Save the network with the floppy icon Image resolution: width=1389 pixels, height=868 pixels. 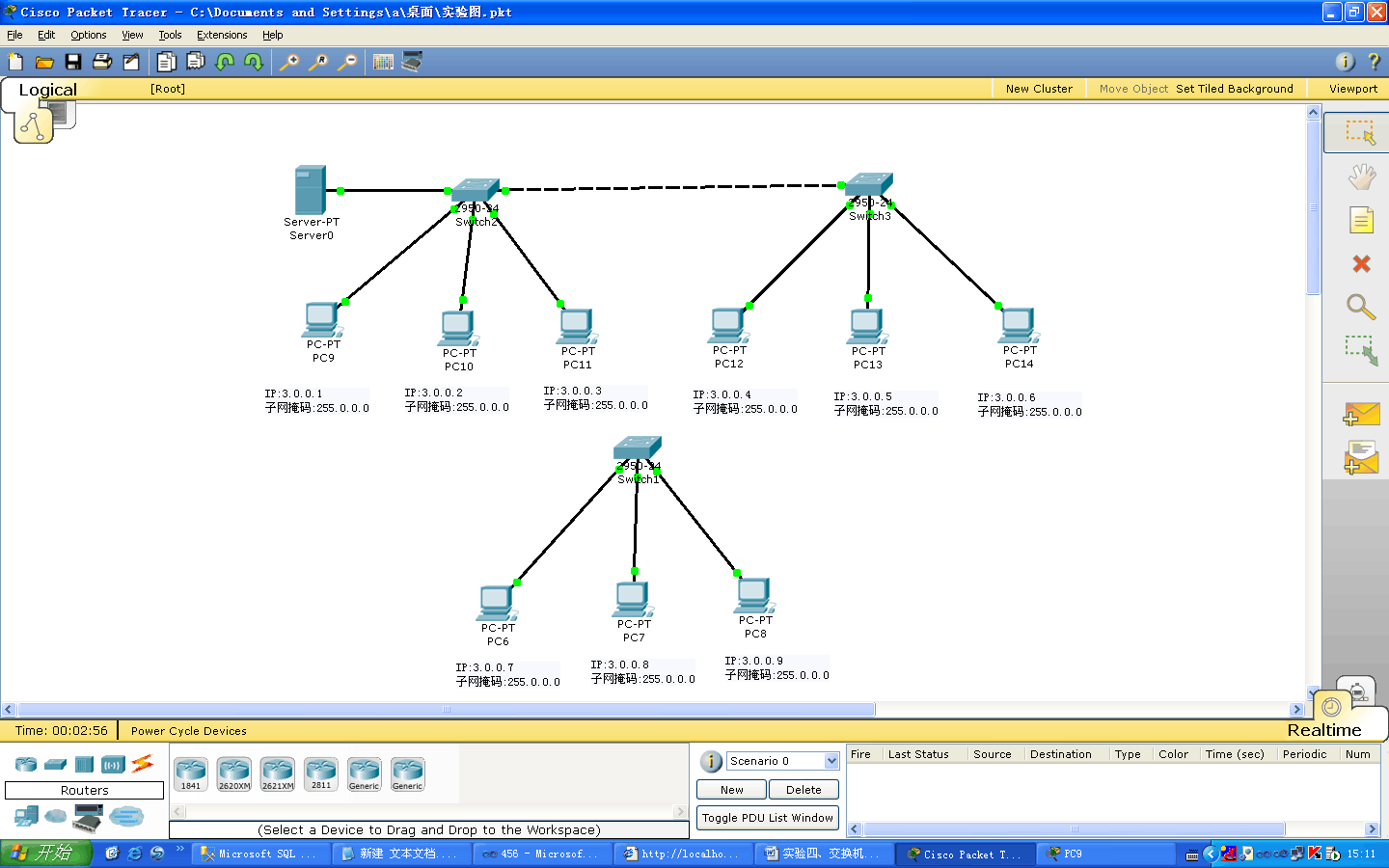73,62
